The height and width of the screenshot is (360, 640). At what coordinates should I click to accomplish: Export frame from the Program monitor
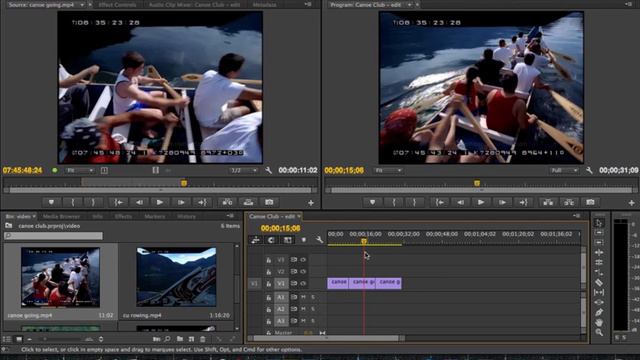[x=590, y=202]
